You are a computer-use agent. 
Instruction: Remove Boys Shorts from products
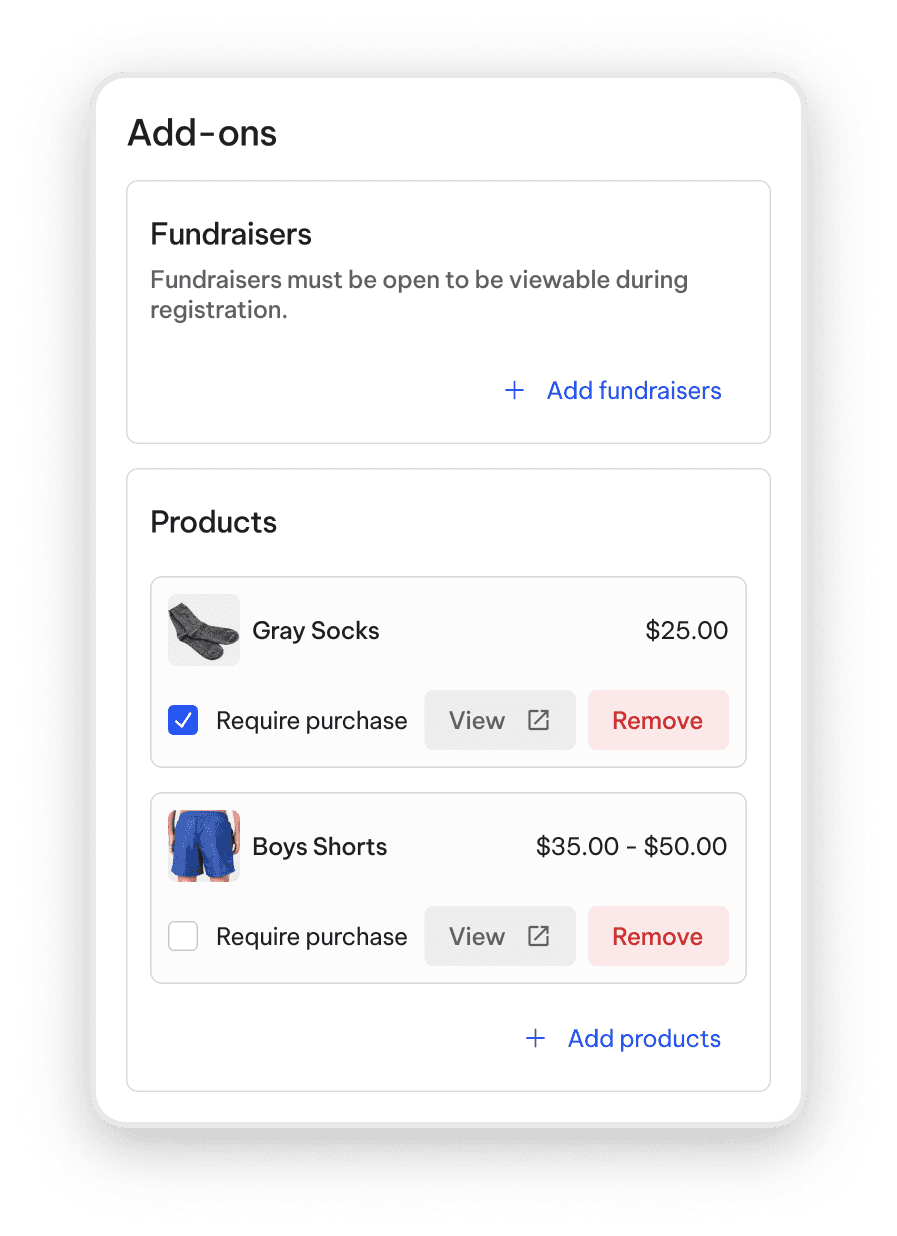(x=658, y=936)
